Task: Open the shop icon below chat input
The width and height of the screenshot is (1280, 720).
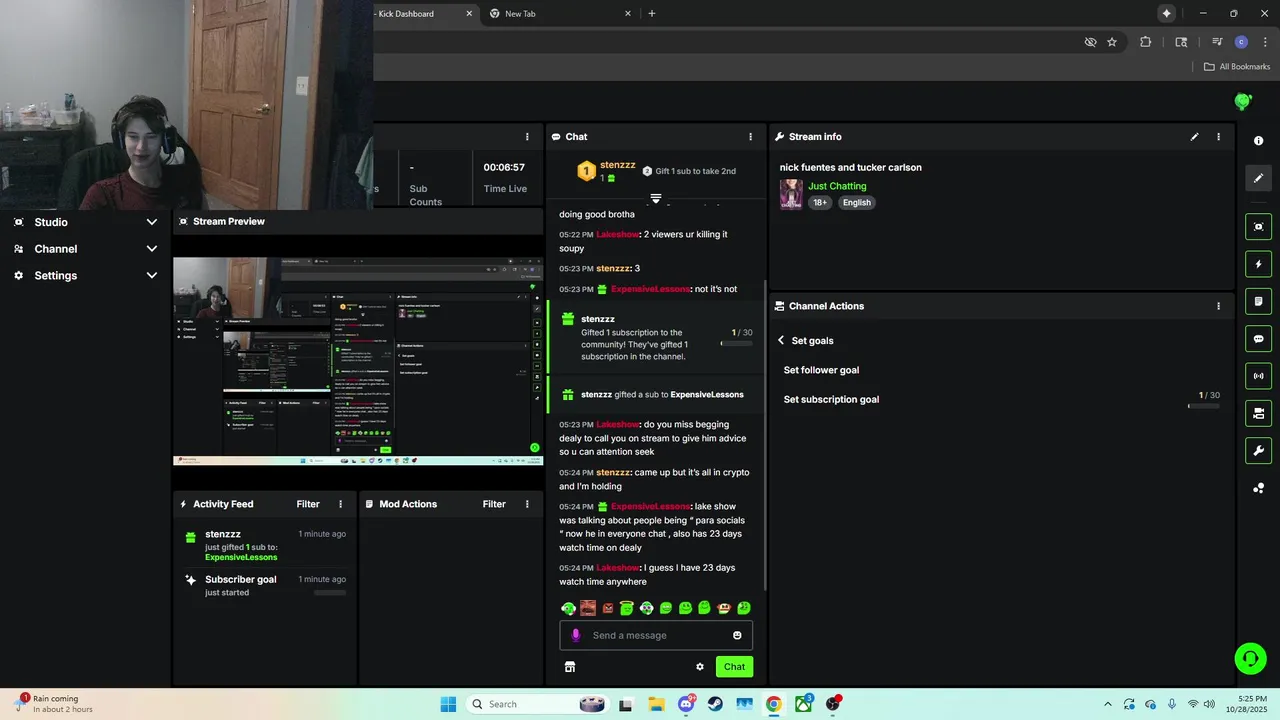Action: click(570, 667)
